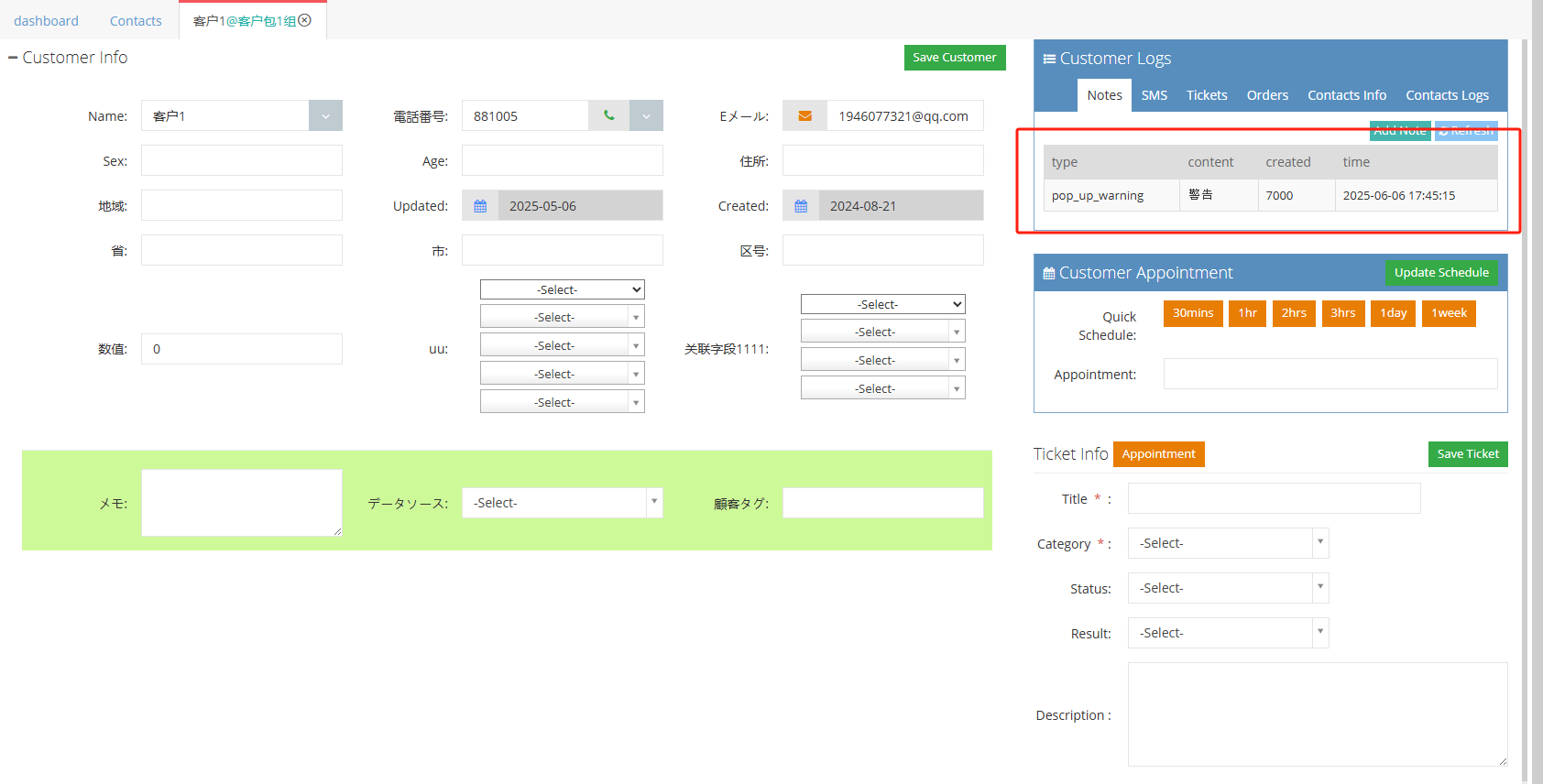Schedule quick 1hr appointment
This screenshot has width=1543, height=784.
coord(1247,313)
